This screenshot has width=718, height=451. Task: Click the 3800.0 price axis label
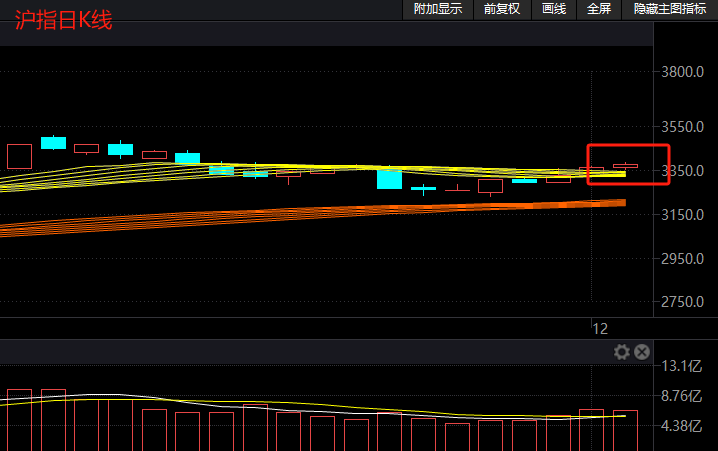click(682, 72)
